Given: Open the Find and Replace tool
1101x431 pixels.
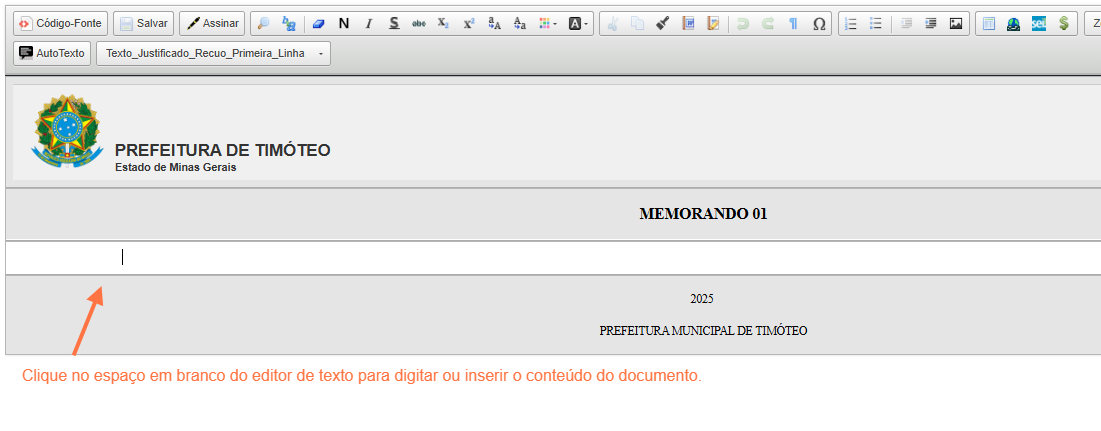Looking at the screenshot, I should point(289,23).
